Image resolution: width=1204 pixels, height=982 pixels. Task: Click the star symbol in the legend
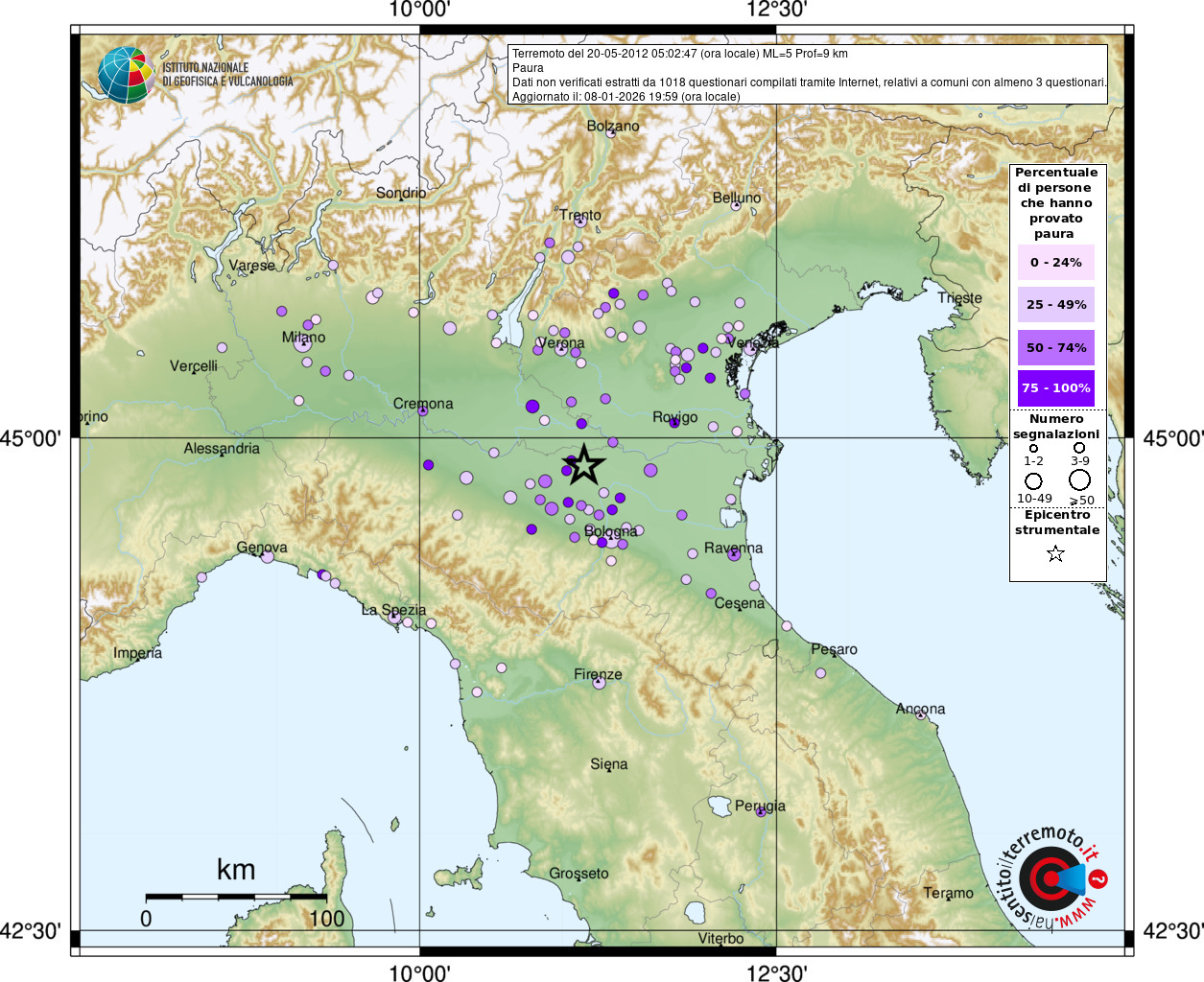click(1055, 553)
